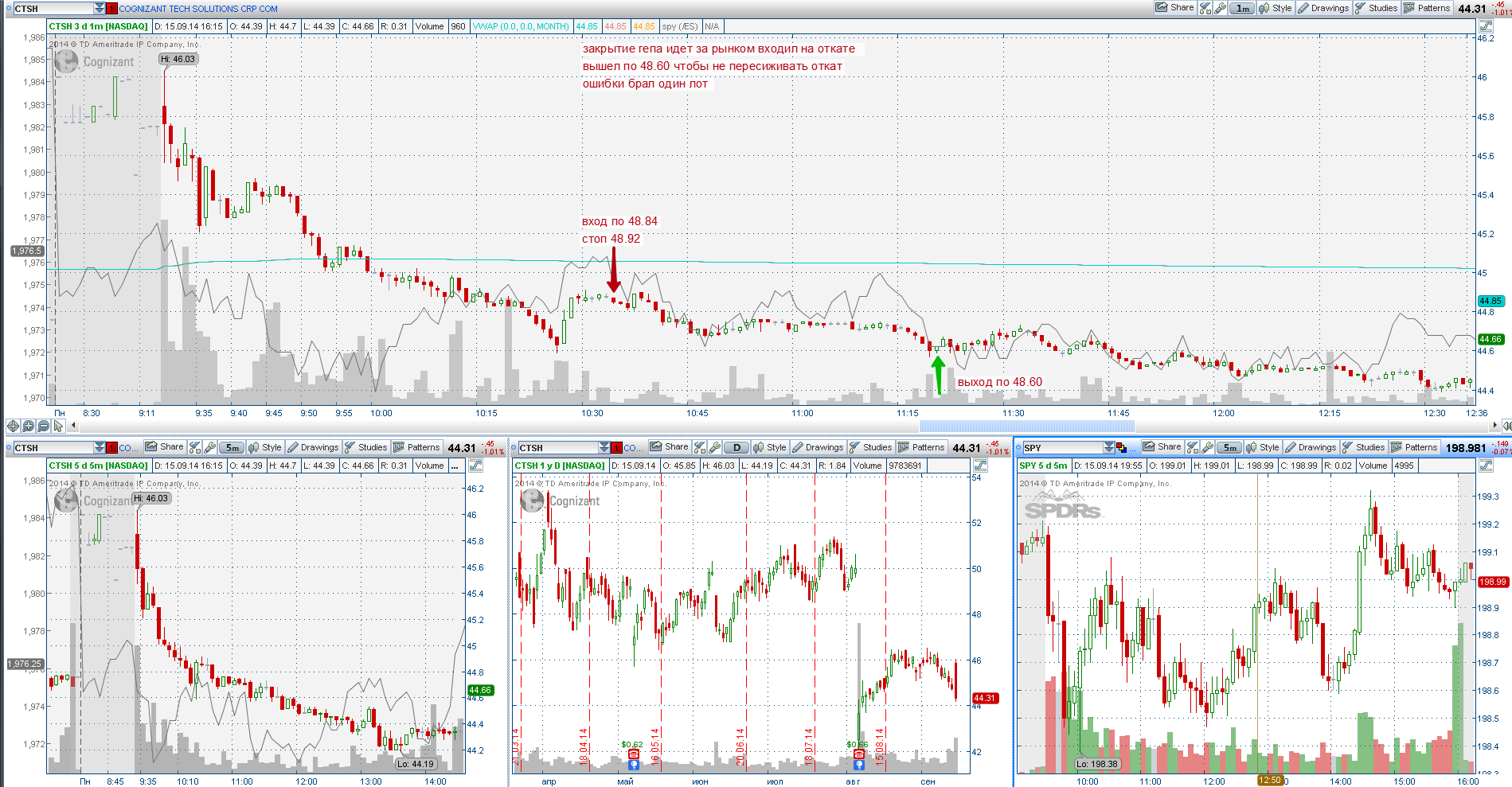Viewport: 1512px width, 787px height.
Task: Select the pan crosshair tool below top chart
Action: coord(13,426)
